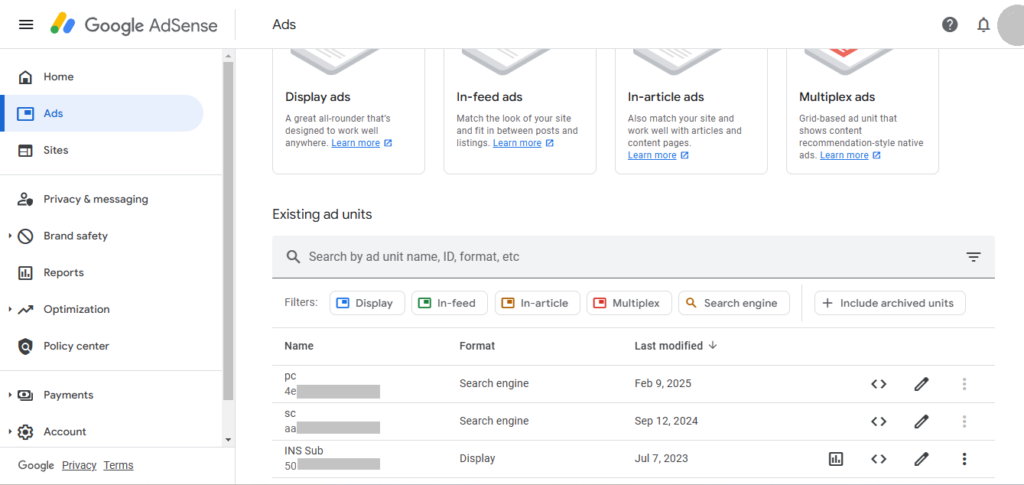Screen dimensions: 1024x485
Task: View report for INS Sub ad unit
Action: tap(835, 459)
